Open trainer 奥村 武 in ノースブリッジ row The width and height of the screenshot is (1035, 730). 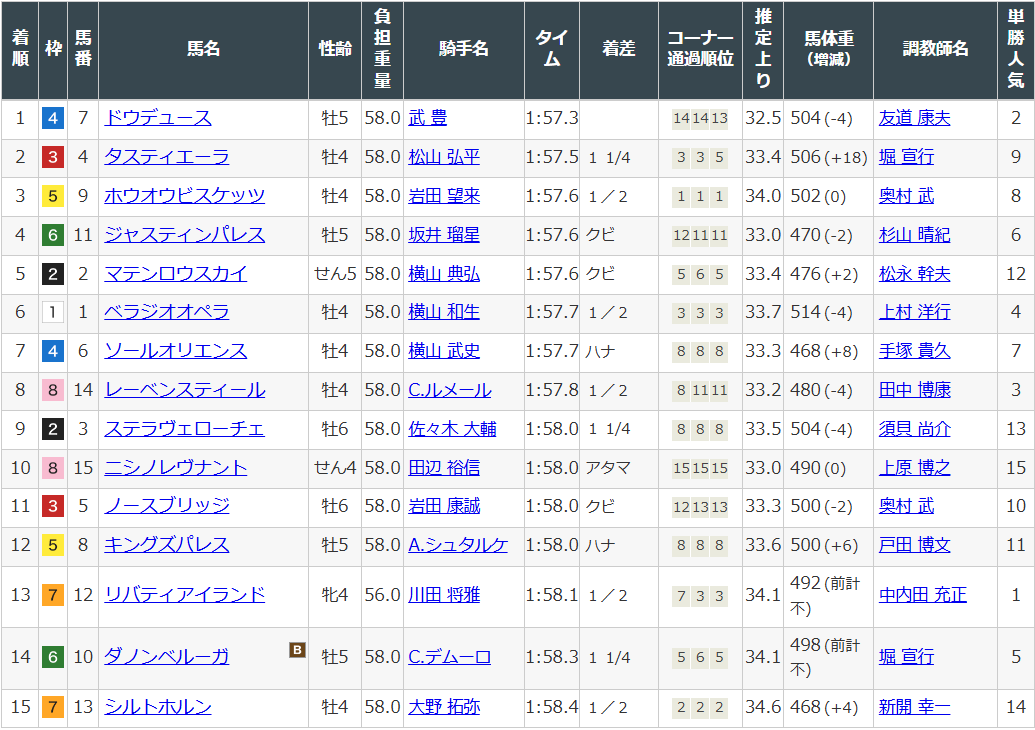coord(906,506)
